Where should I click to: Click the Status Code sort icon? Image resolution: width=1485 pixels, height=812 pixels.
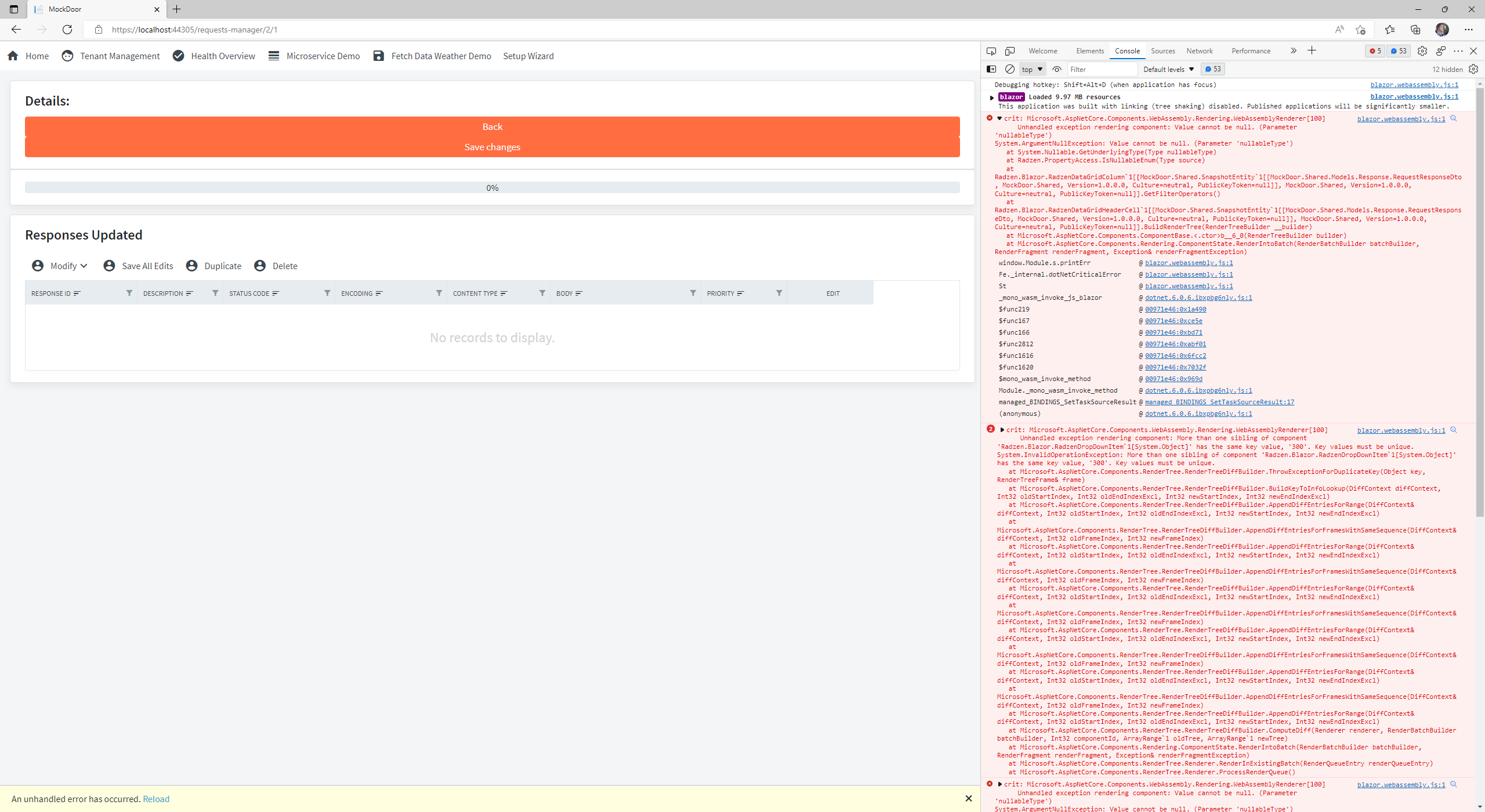coord(276,293)
